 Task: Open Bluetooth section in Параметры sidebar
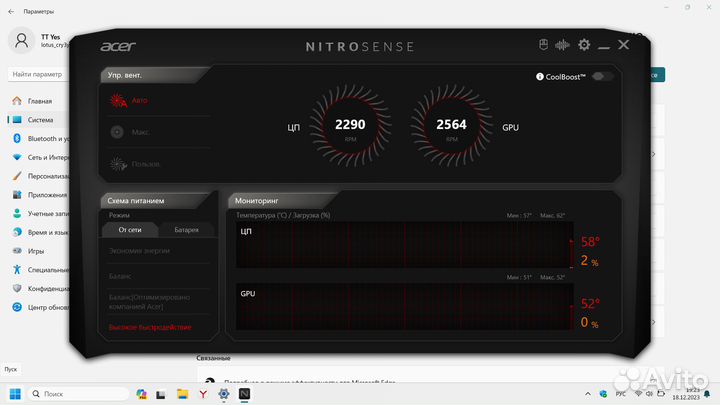[x=39, y=139]
